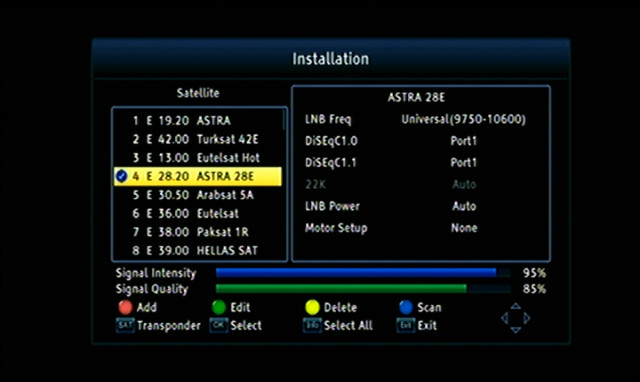Screen dimensions: 640x382
Task: Select satellite 6 E 36.00 Eutelsat
Action: [197, 213]
